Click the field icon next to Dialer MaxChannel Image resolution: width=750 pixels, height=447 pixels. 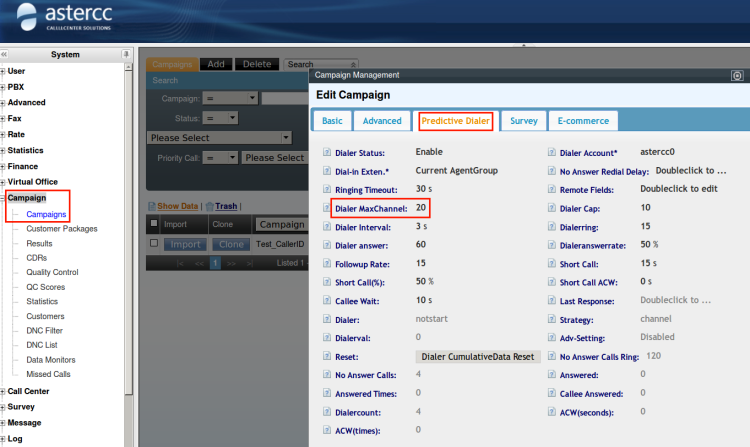(x=328, y=208)
